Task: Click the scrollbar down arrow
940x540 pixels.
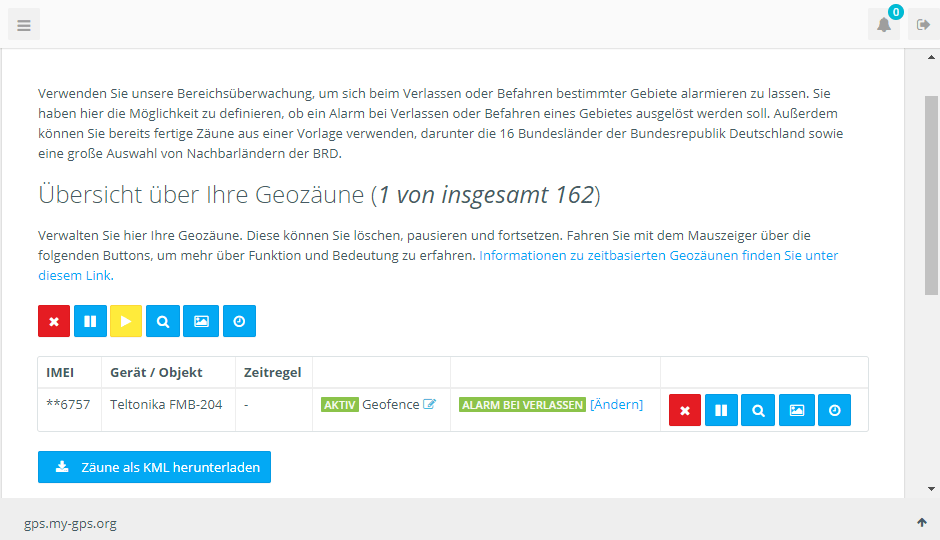Action: 931,489
